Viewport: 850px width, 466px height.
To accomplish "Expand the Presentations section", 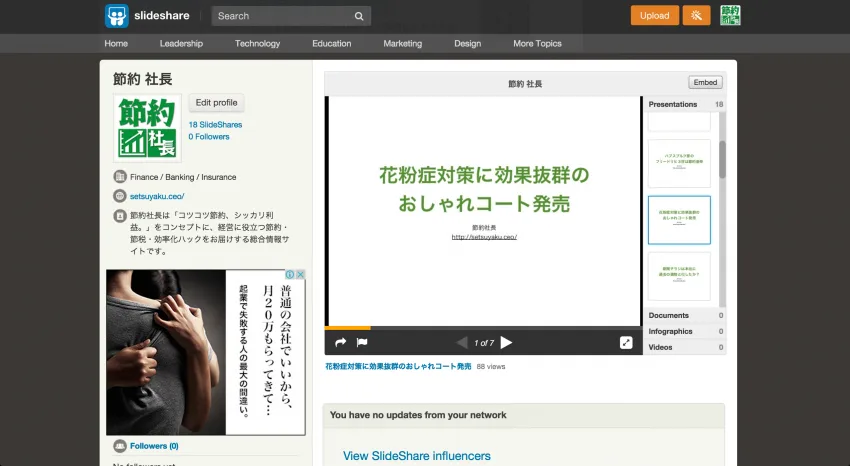I will pos(686,104).
